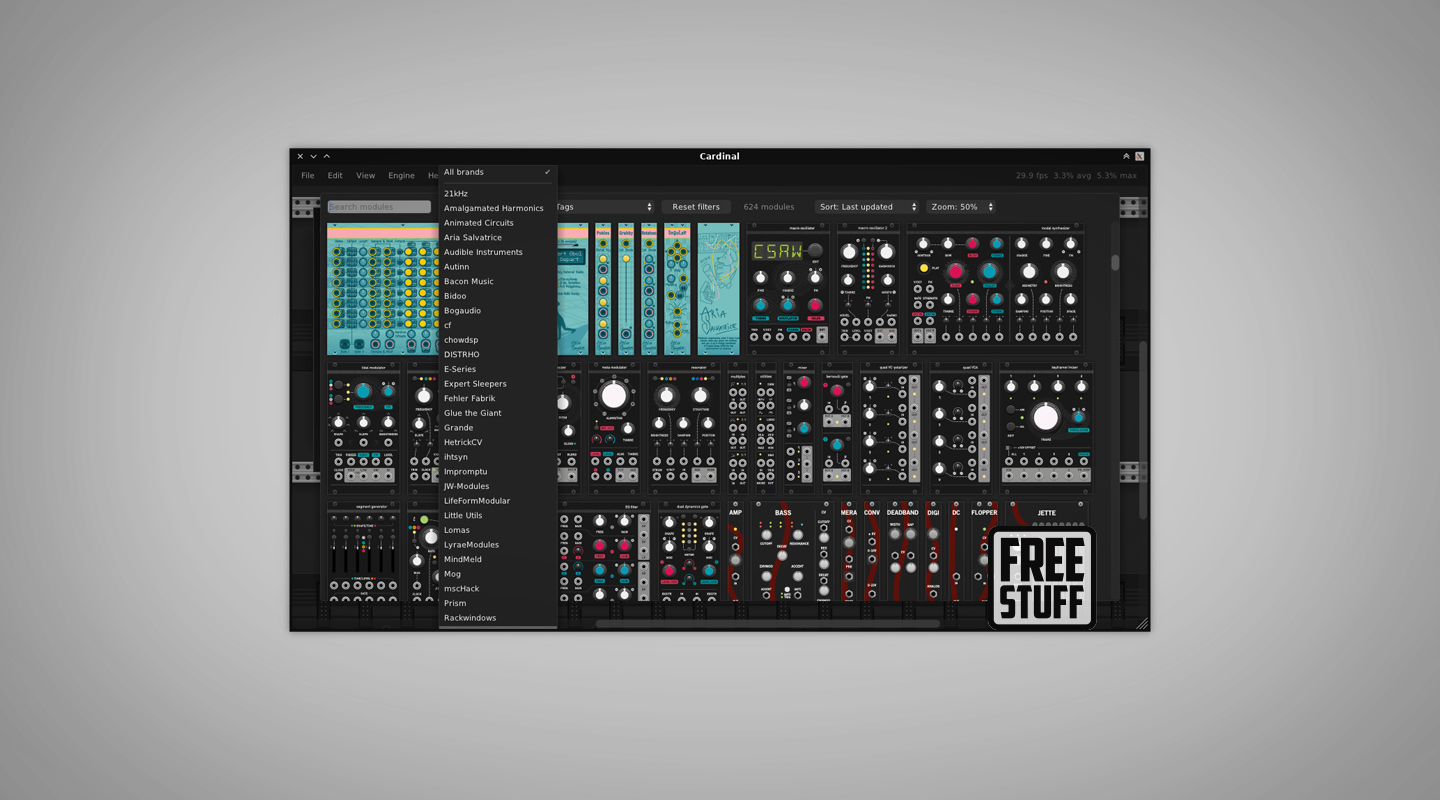Select the MERA module thumbnail
Screen dimensions: 1440x800
[x=849, y=552]
